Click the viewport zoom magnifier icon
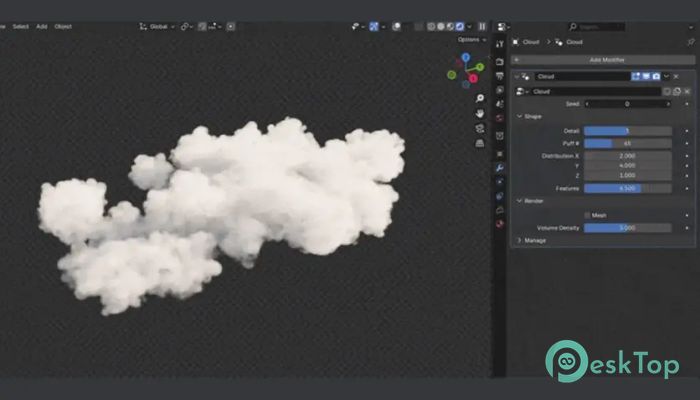Viewport: 700px width, 400px height. 480,98
